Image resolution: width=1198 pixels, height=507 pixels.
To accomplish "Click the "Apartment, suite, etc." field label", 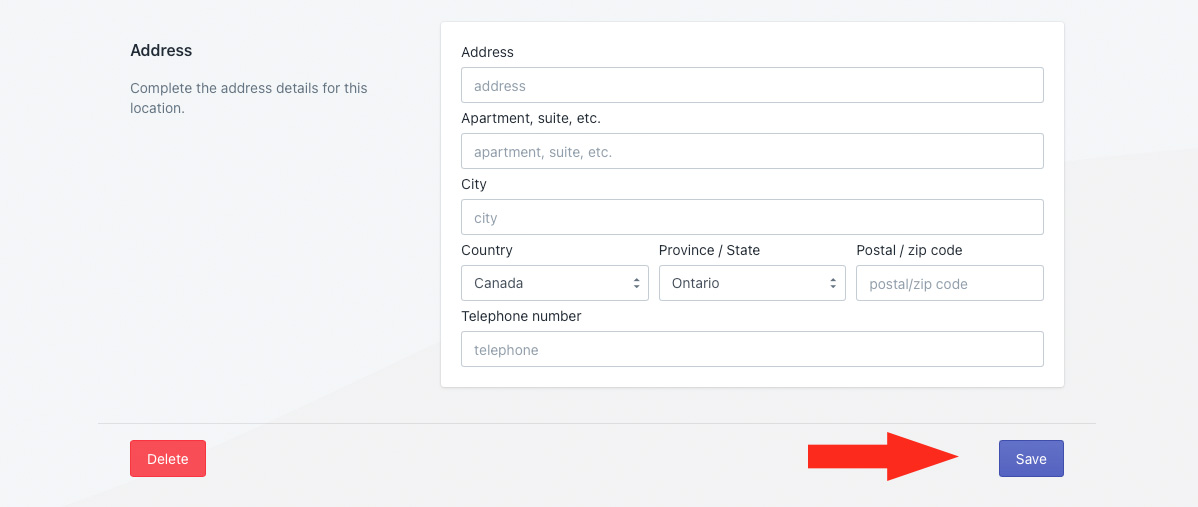I will point(531,118).
